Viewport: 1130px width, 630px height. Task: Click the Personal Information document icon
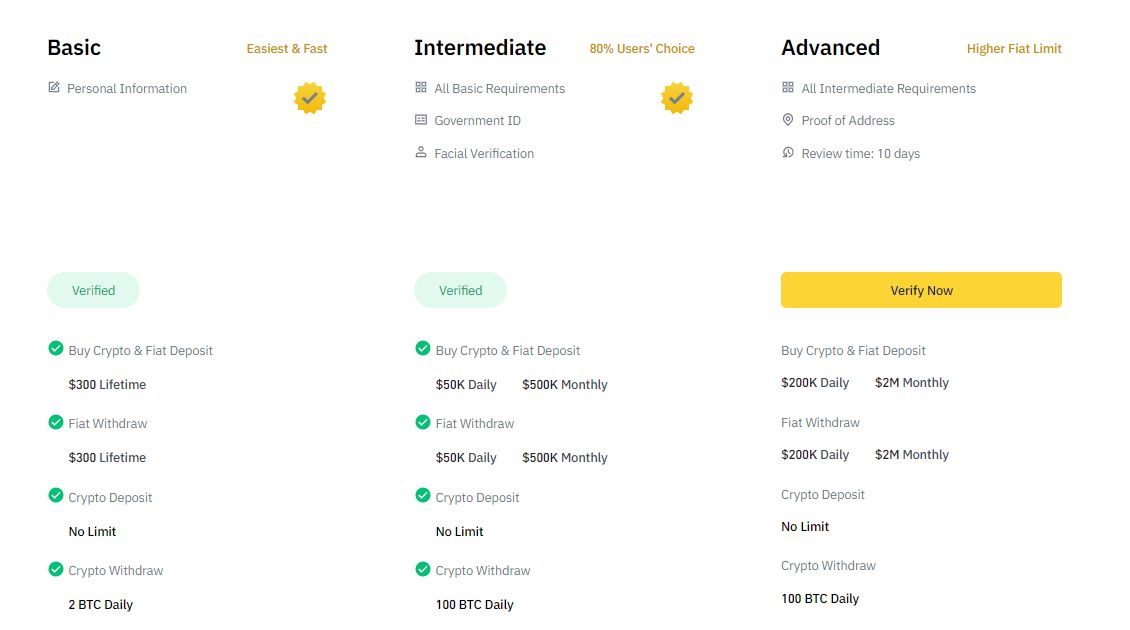(x=53, y=88)
